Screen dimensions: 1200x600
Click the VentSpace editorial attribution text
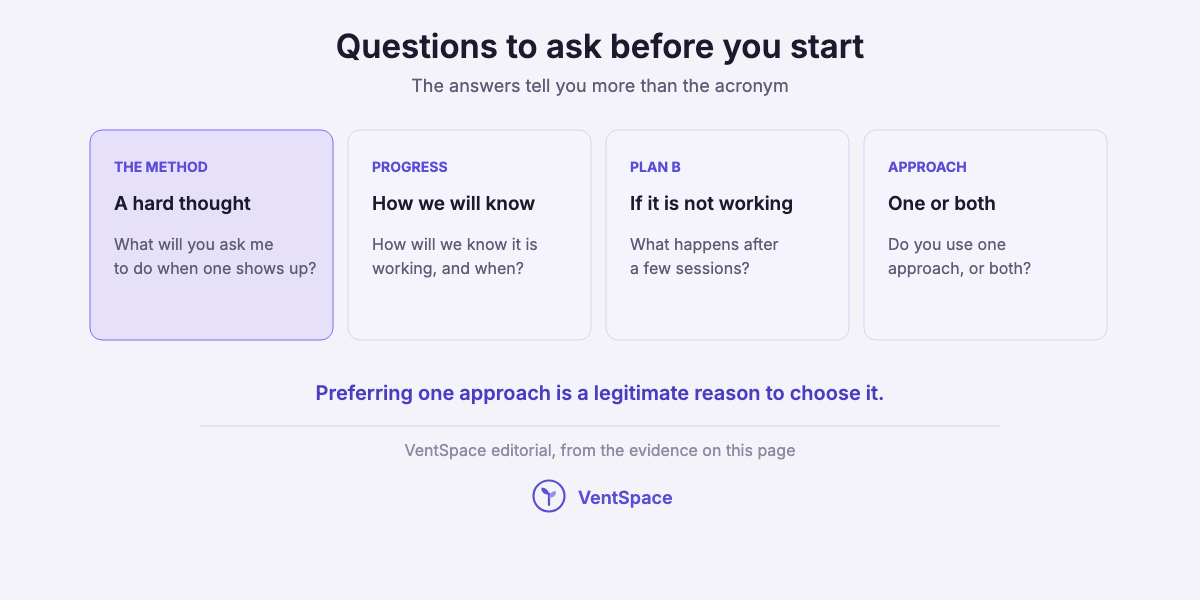600,450
